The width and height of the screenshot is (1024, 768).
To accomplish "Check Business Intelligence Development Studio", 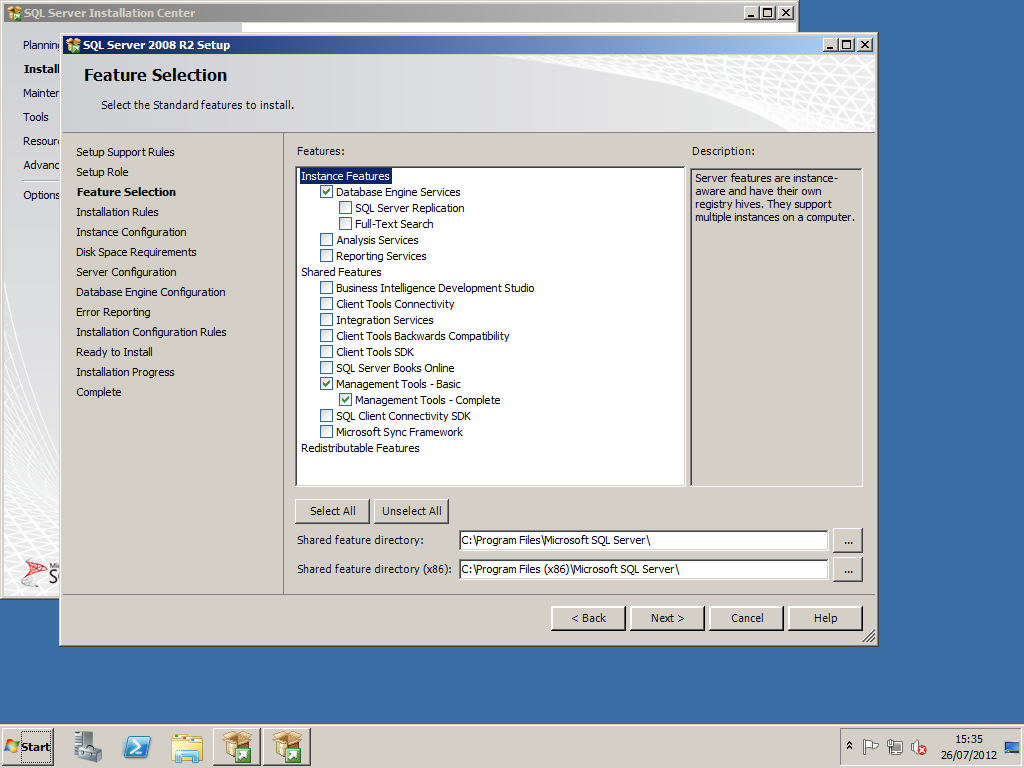I will [327, 288].
